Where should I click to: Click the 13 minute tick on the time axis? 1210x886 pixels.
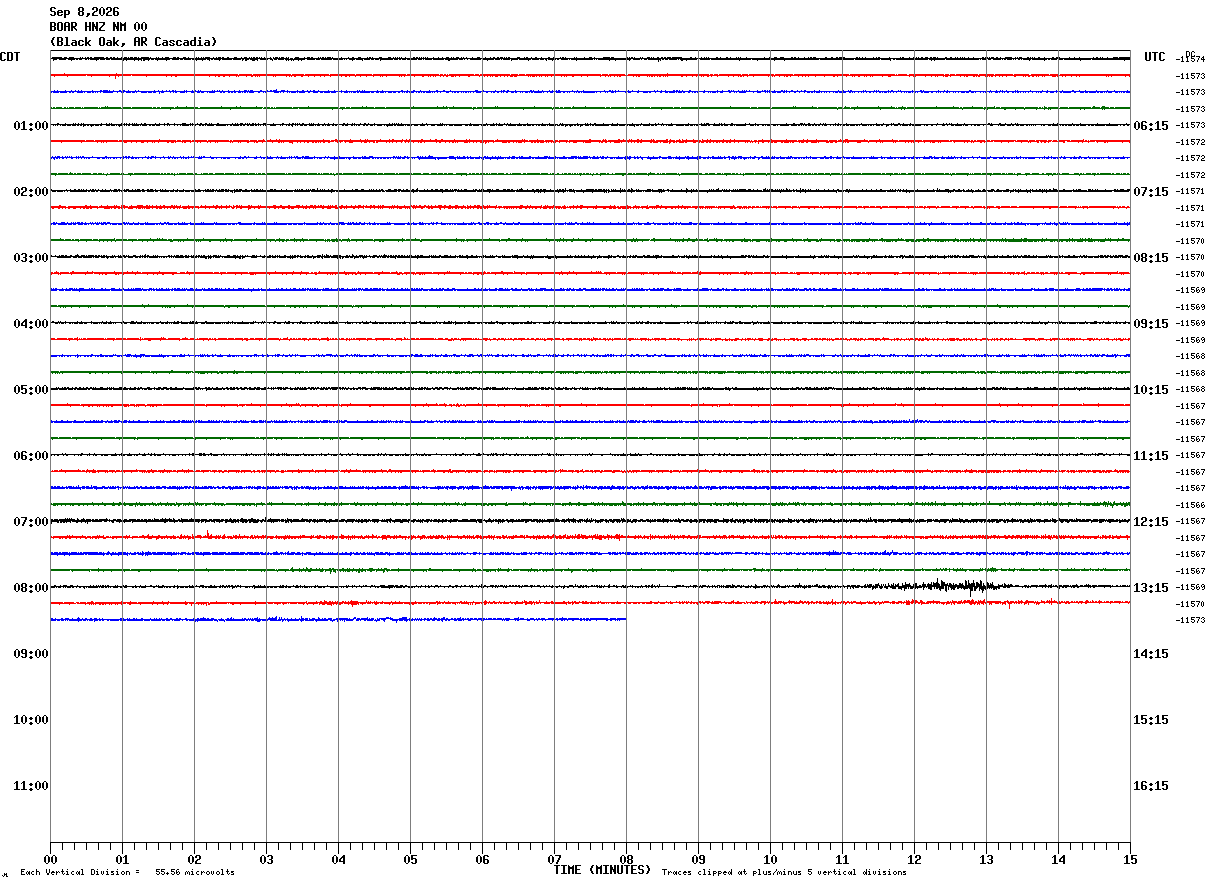click(986, 859)
